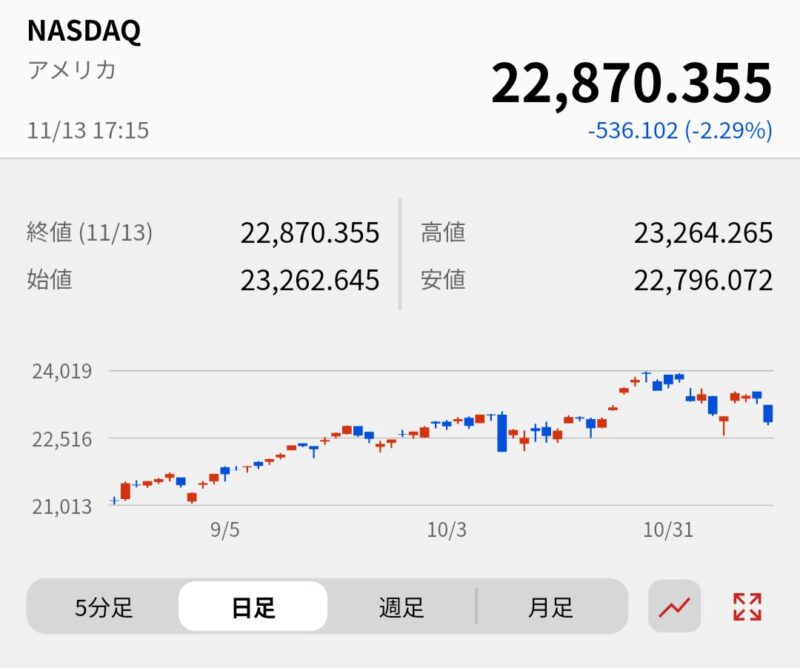
Task: Click the -536.102 (-2.29%) change value
Action: (x=680, y=130)
